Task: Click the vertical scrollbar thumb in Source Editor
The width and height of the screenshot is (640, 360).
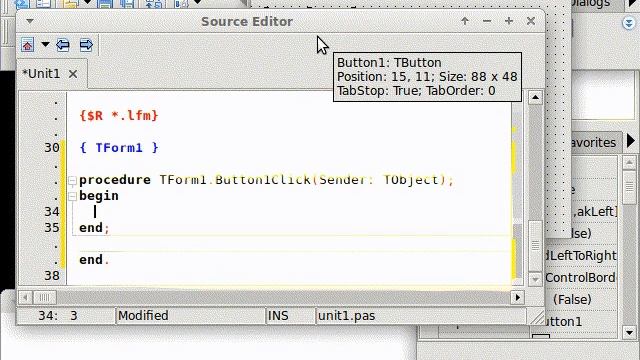Action: point(535,245)
